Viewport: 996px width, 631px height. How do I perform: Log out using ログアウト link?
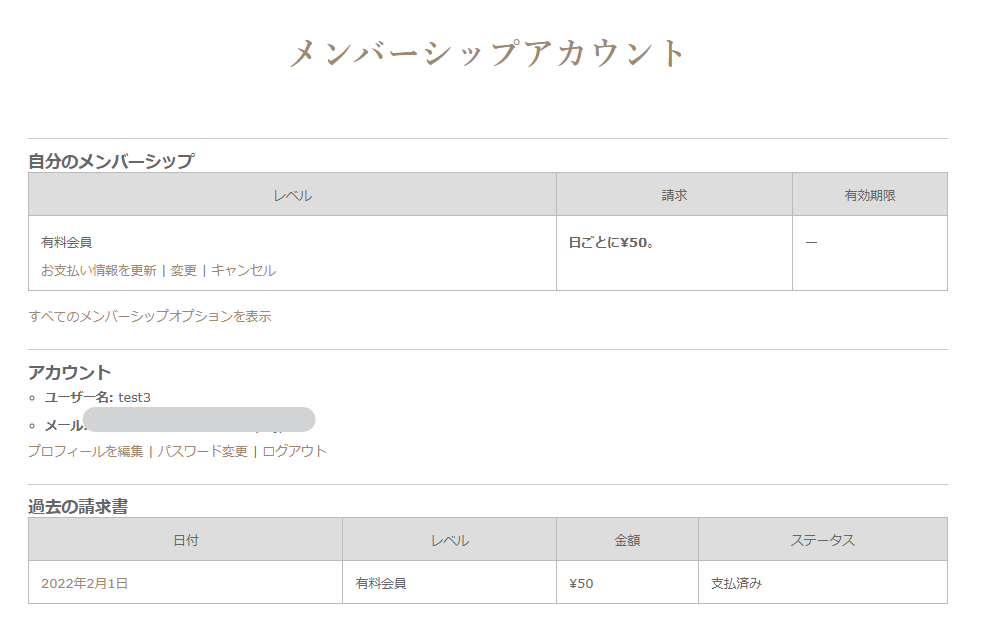[294, 451]
